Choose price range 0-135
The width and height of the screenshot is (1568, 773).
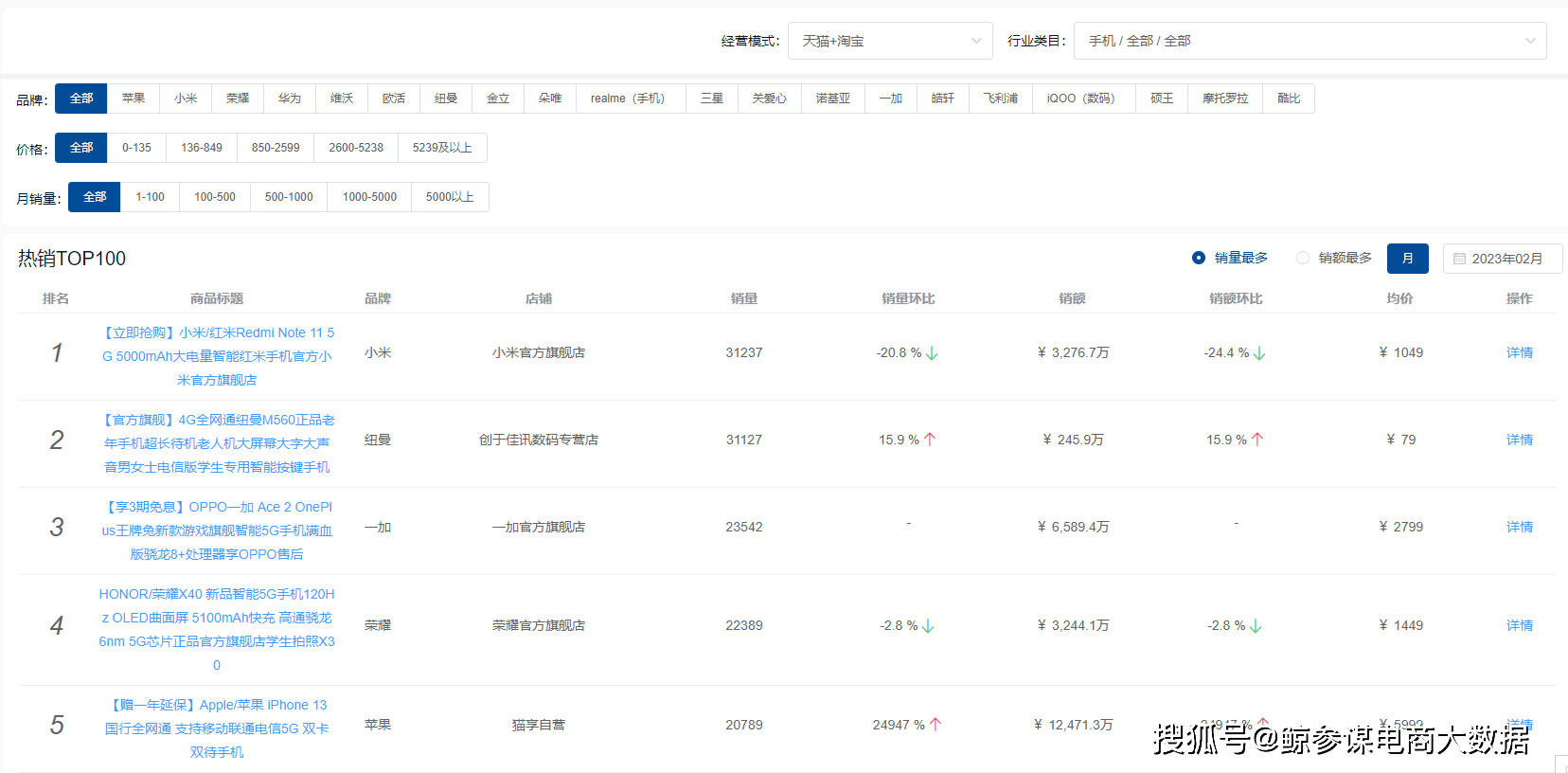pyautogui.click(x=136, y=148)
